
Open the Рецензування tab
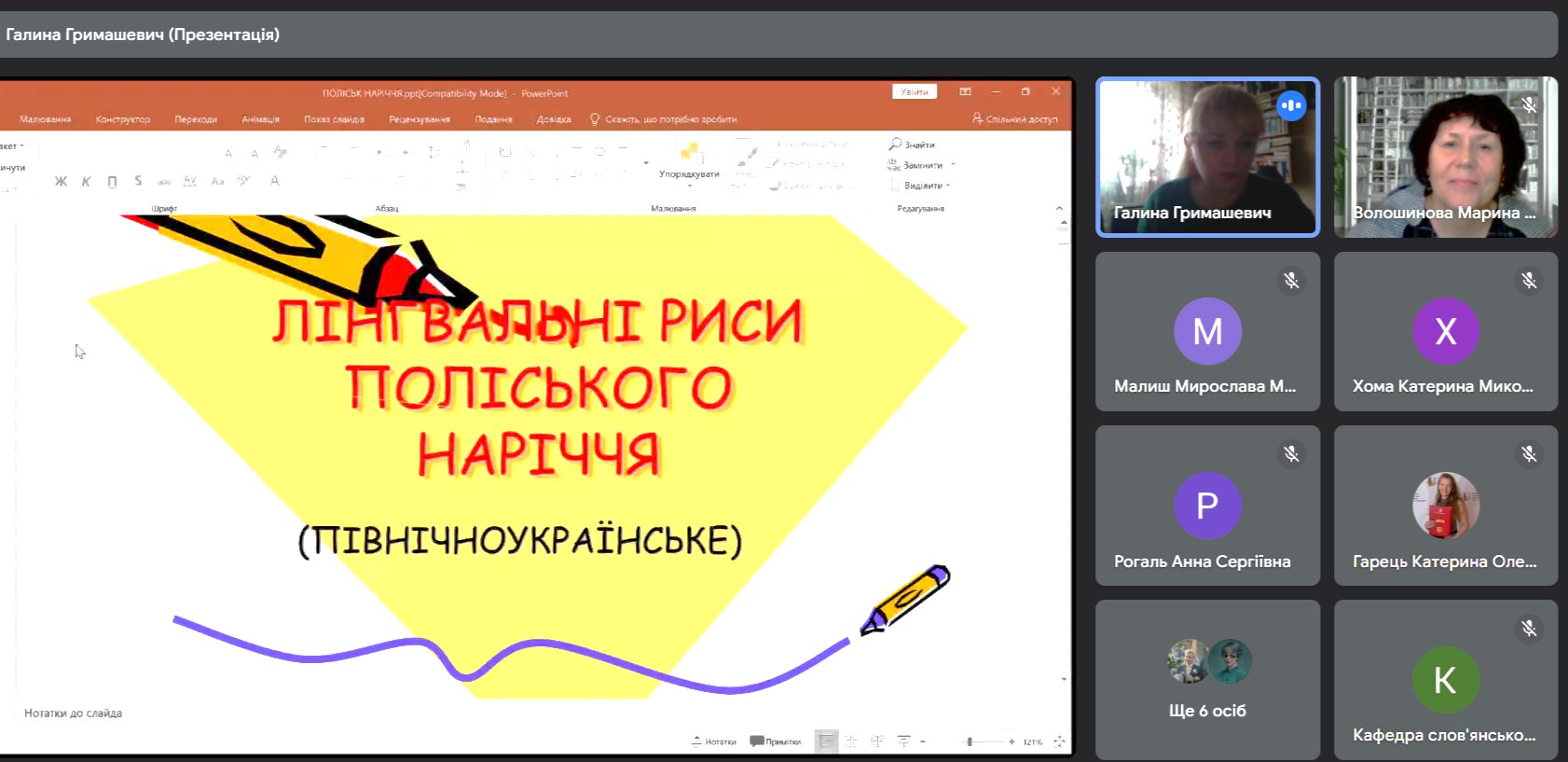[x=420, y=119]
